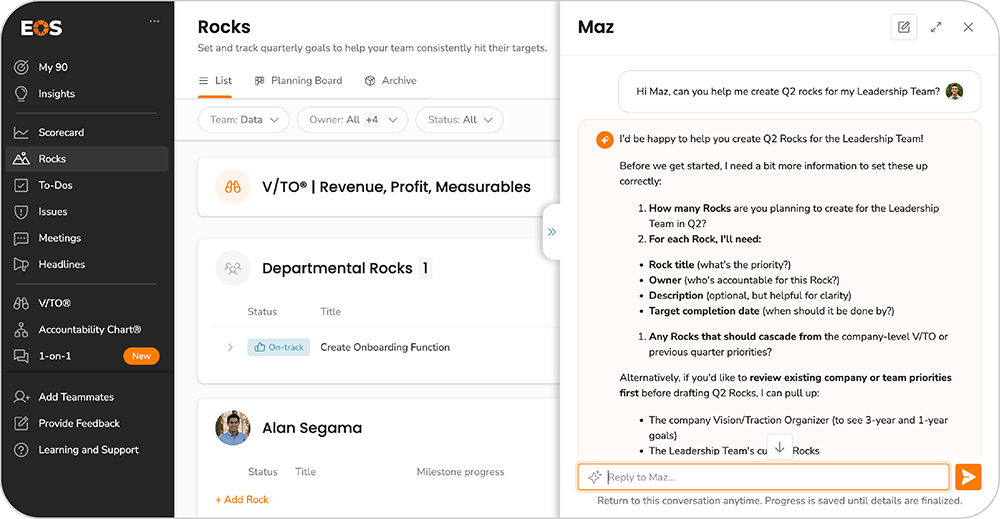Open My 90 page

pos(53,67)
